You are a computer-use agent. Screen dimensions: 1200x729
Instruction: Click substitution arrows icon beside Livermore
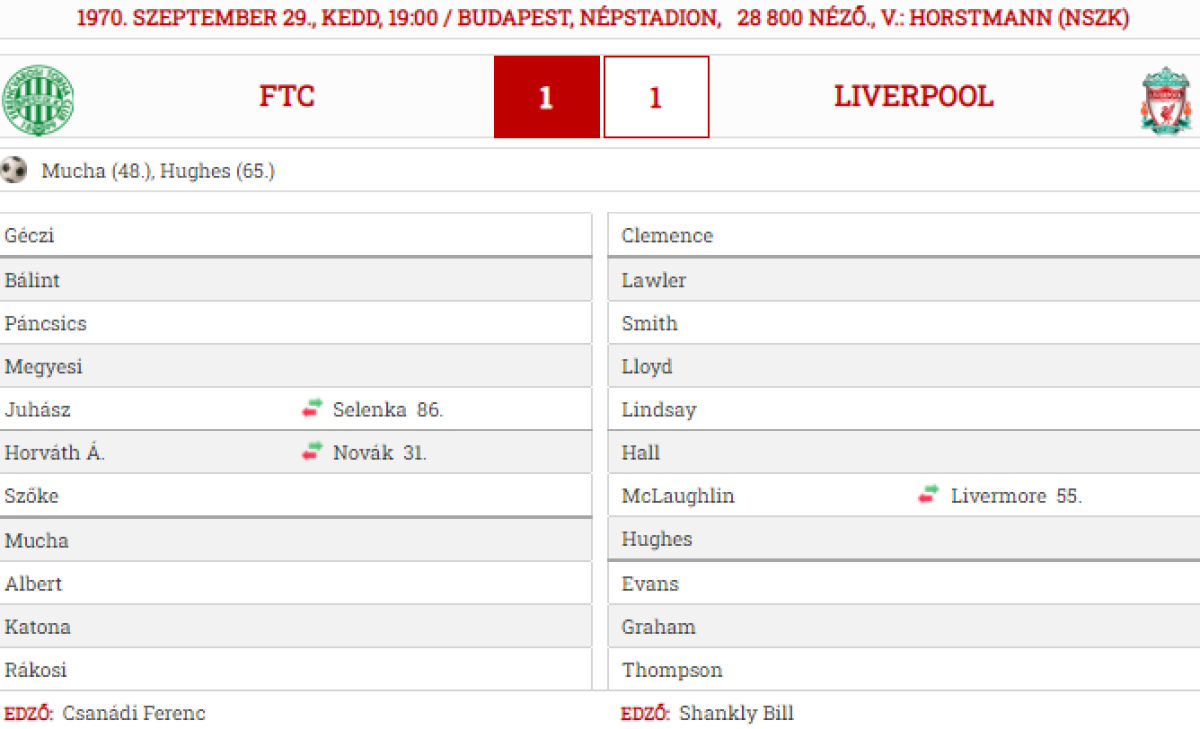[x=929, y=494]
